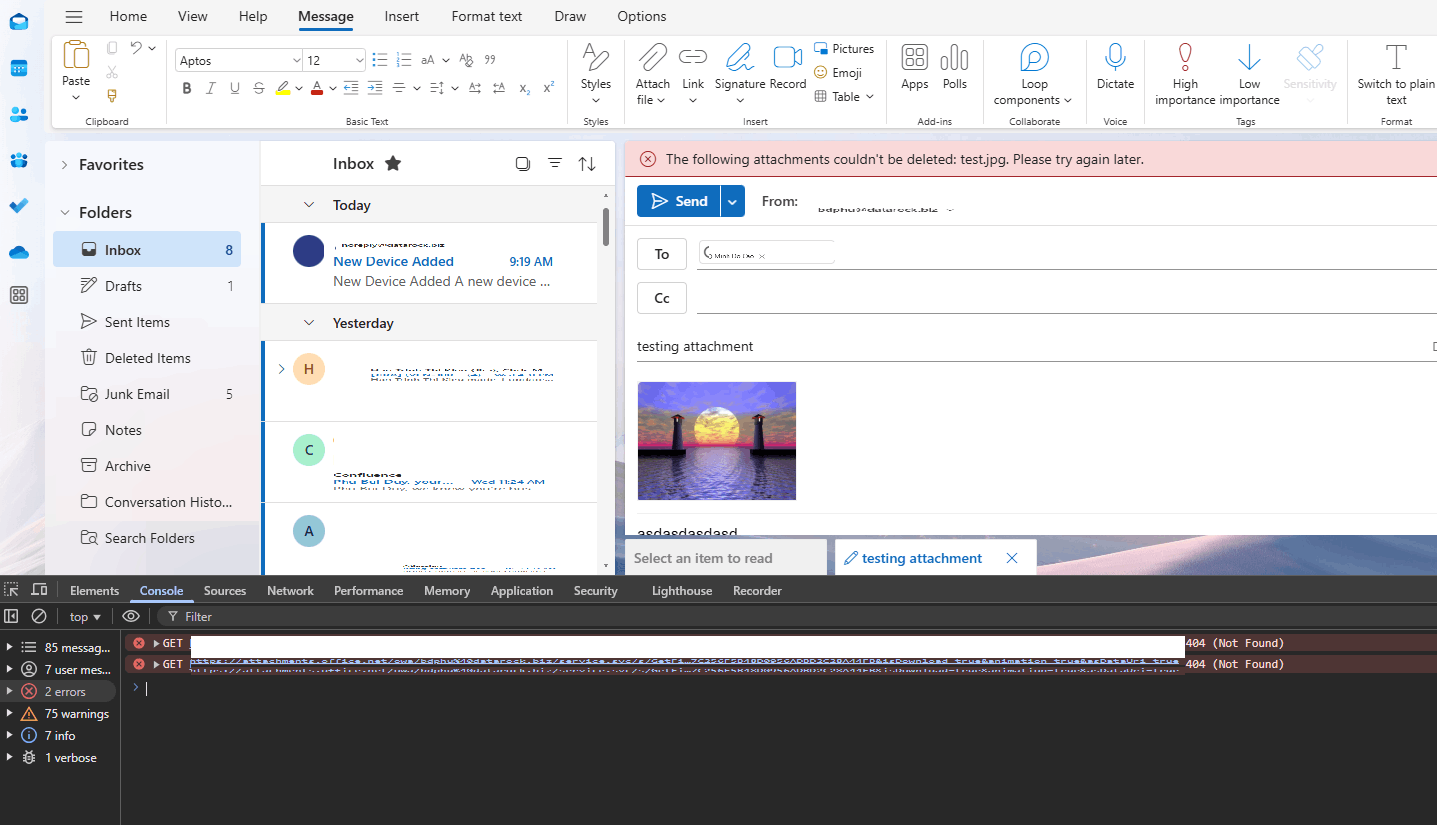Open the Network tab in DevTools

289,590
